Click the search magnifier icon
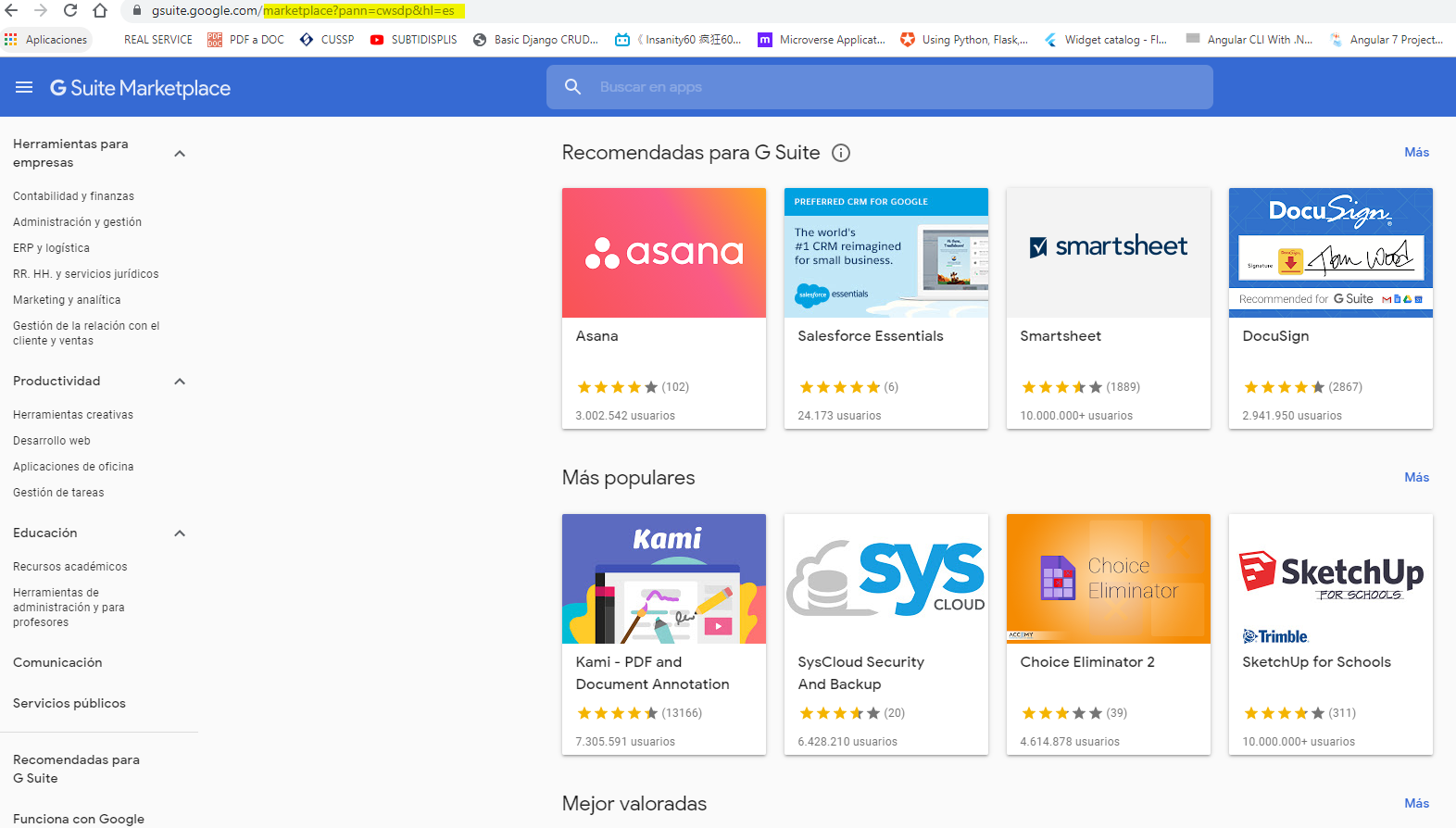 [573, 87]
